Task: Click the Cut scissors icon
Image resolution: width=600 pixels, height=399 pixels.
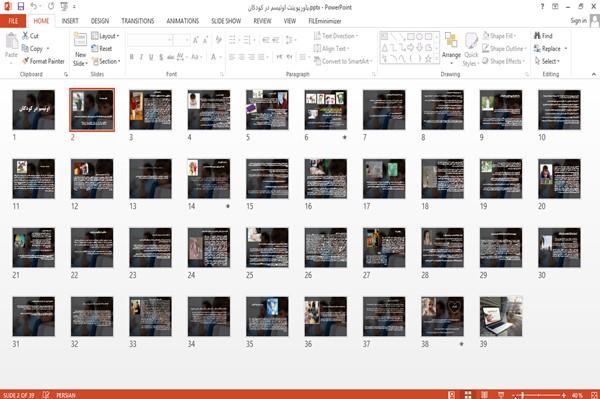Action: tap(26, 36)
